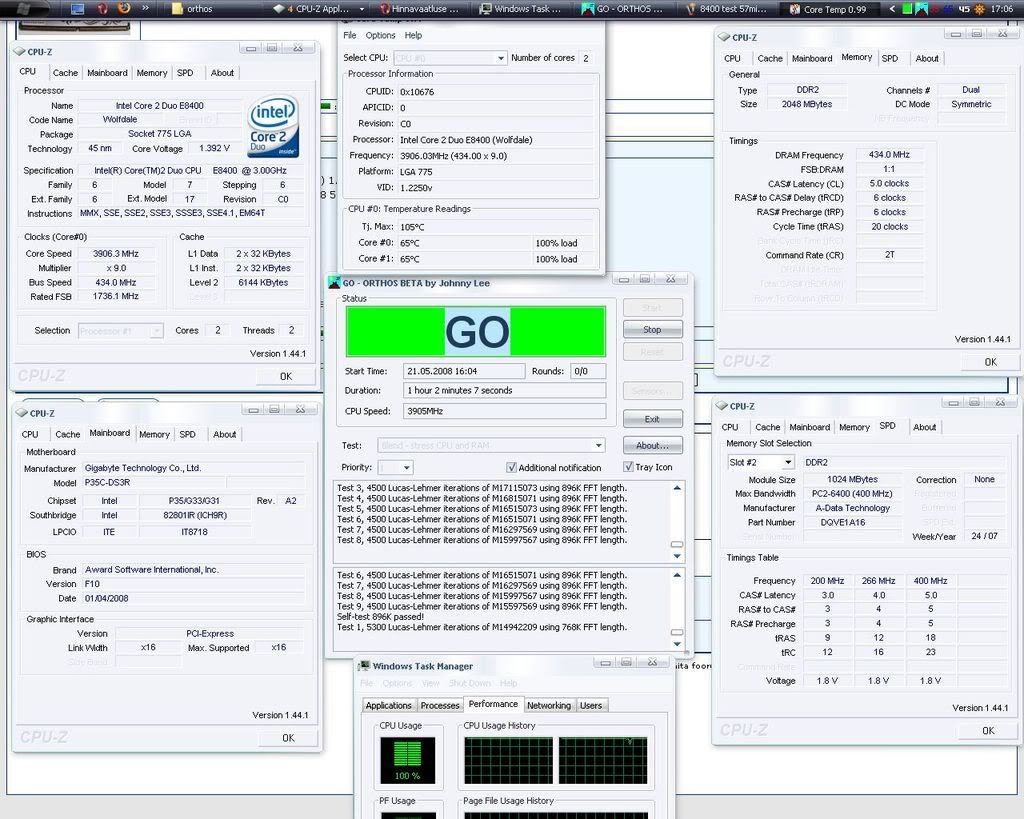Open Cache tab in CPU-Z Processor window
1024x819 pixels.
(x=65, y=73)
